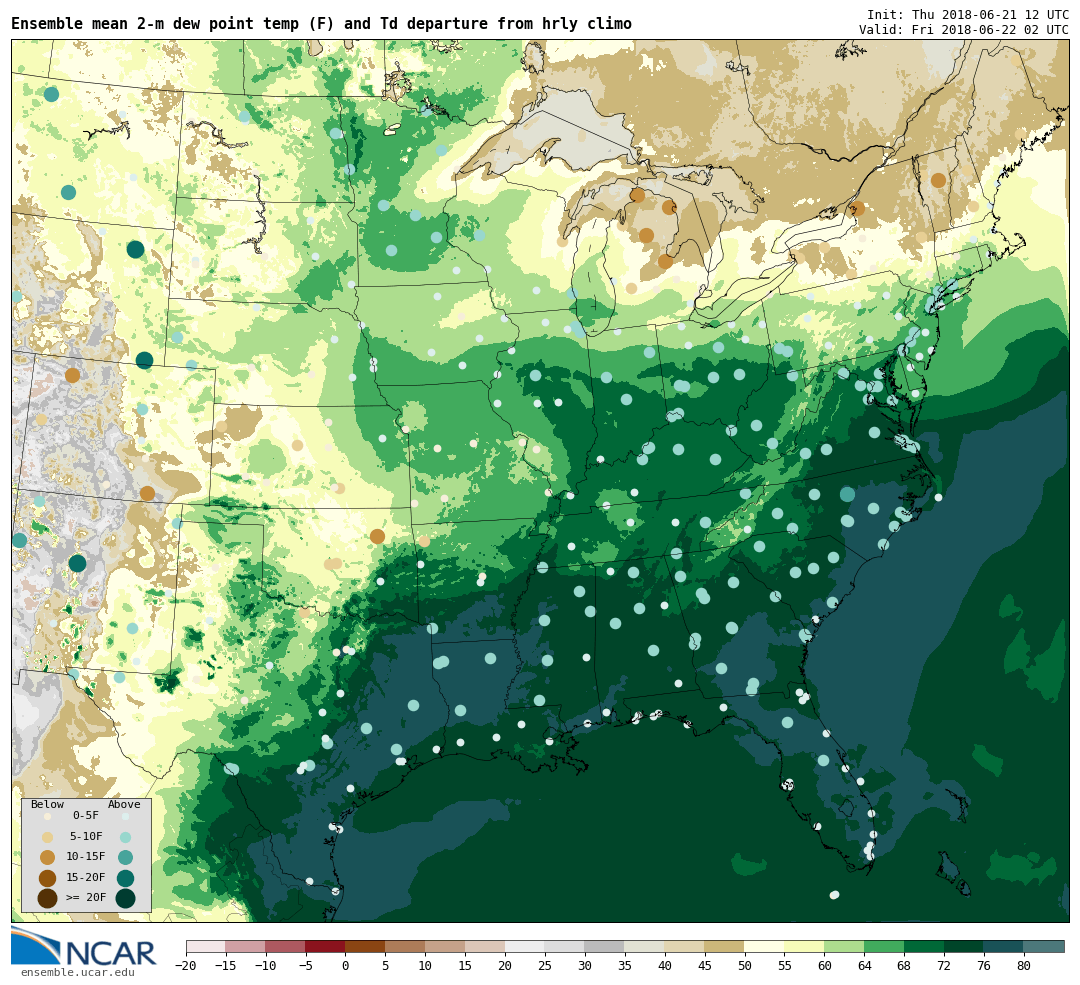Image resolution: width=1080 pixels, height=985 pixels.
Task: Click the 'Above' legend heading
Action: click(x=124, y=805)
